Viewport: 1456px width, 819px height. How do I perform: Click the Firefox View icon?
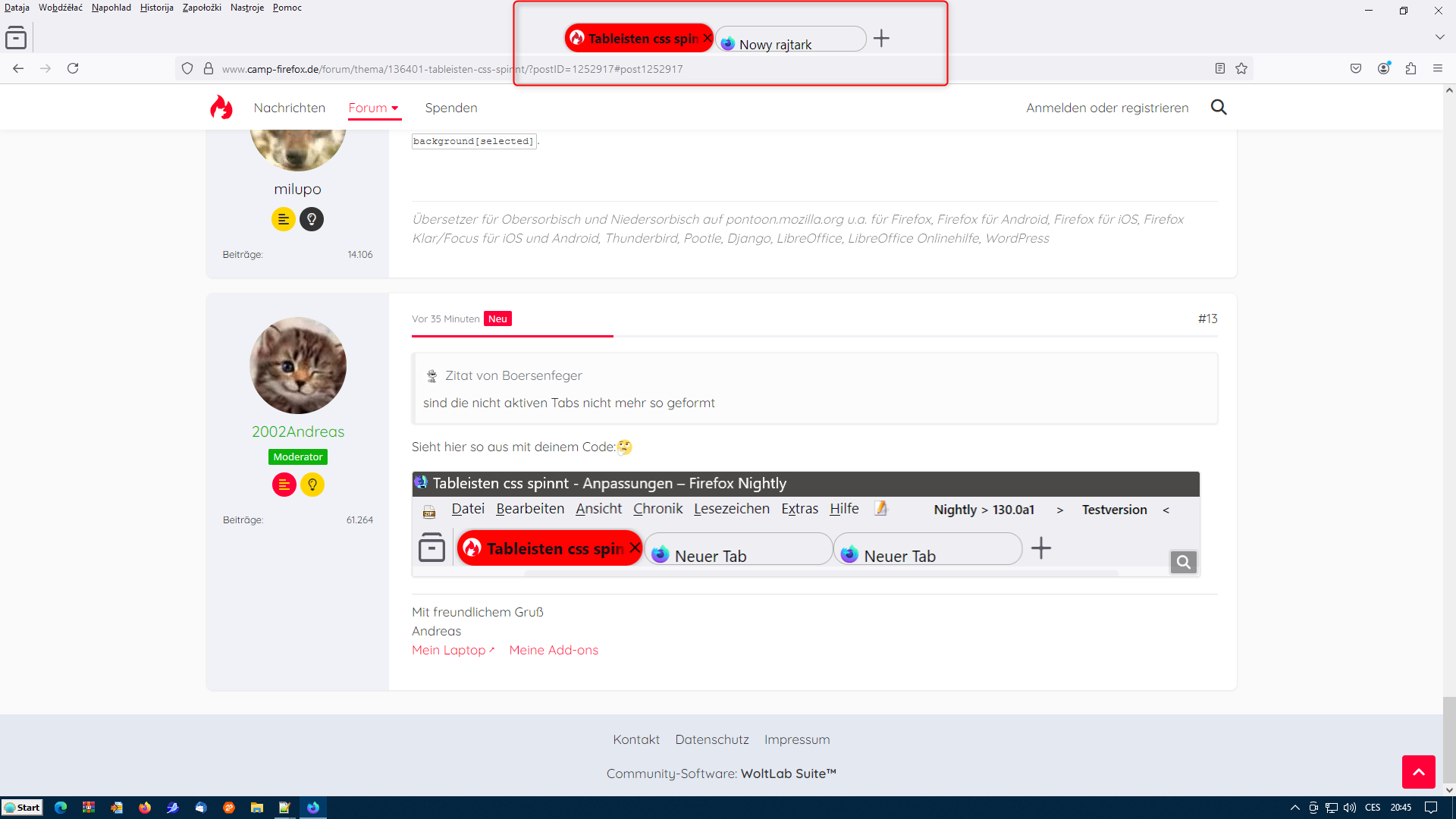pos(16,38)
